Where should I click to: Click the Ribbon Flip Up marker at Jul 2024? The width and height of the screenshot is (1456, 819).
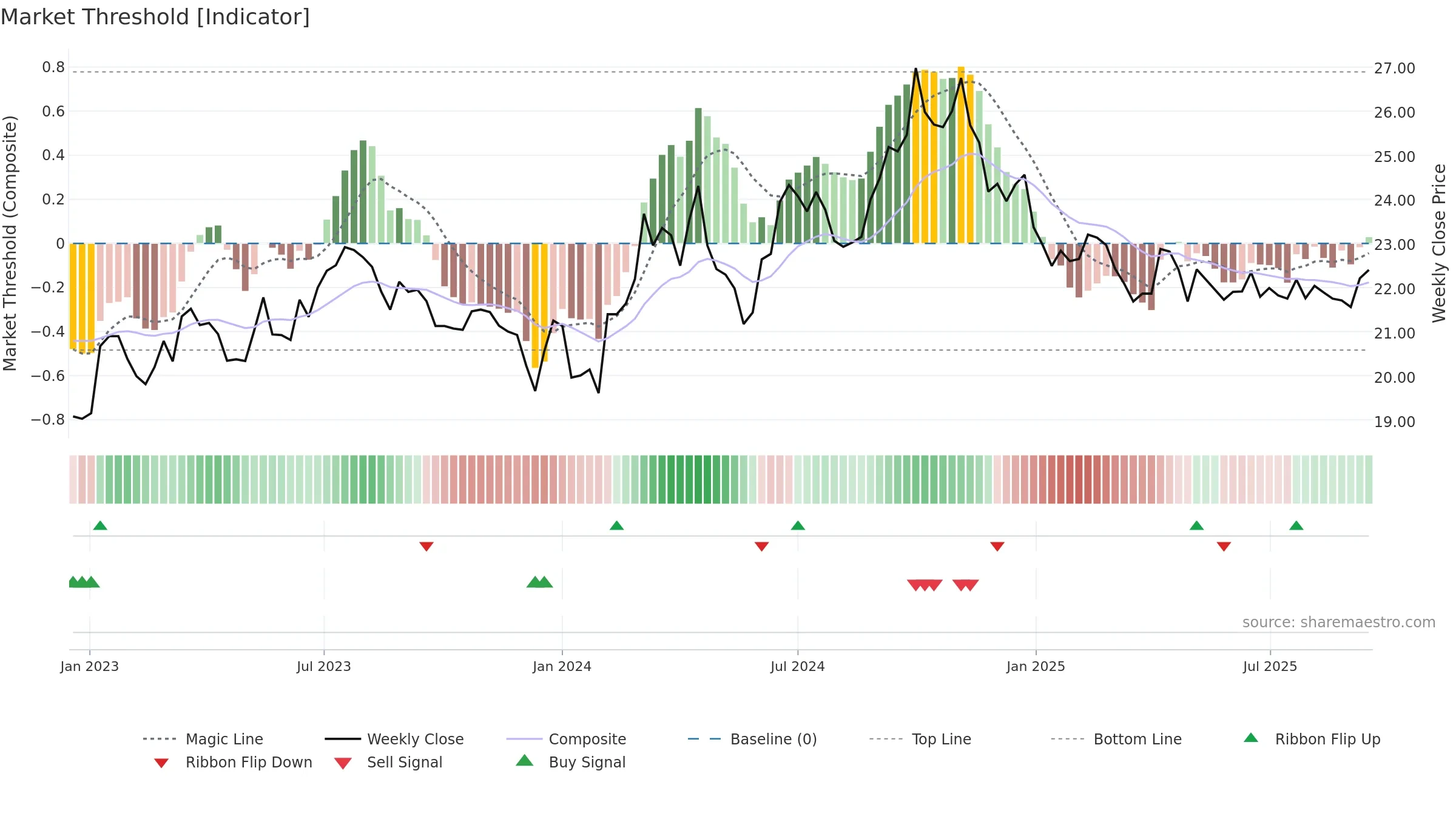(798, 525)
